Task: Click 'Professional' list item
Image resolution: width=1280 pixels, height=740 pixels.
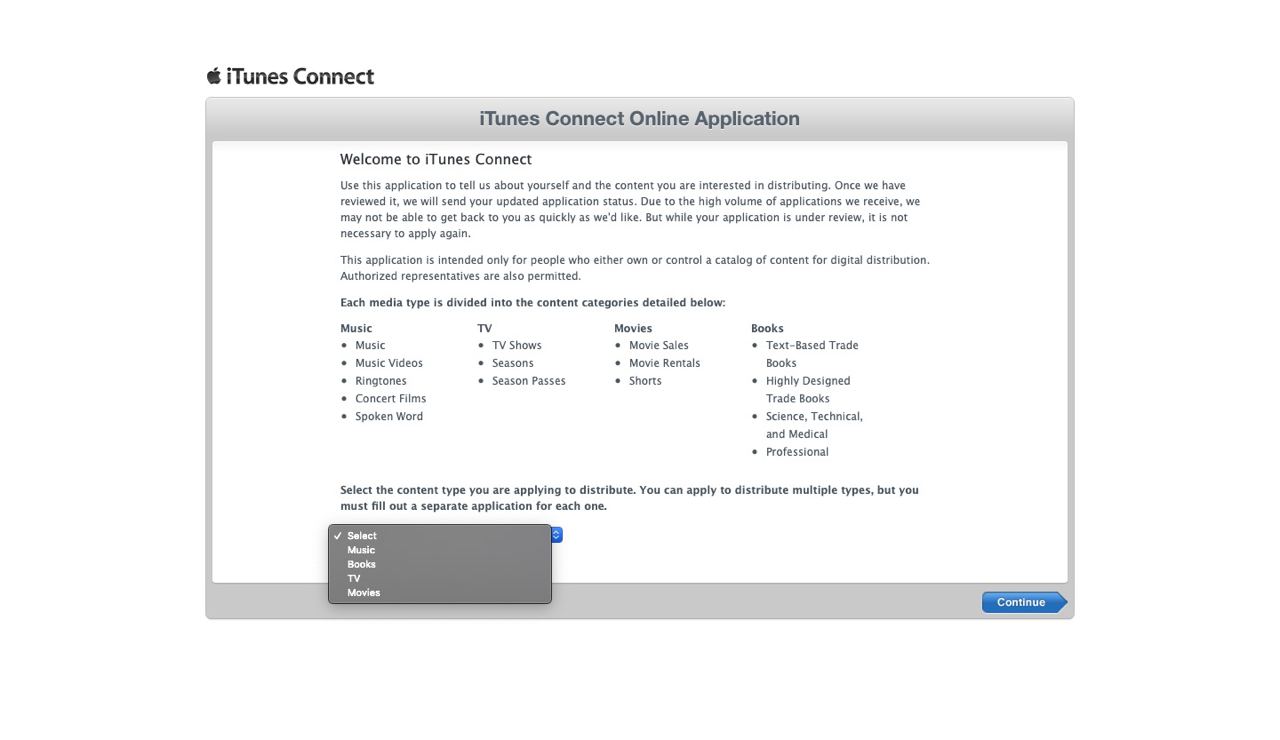Action: pos(797,452)
